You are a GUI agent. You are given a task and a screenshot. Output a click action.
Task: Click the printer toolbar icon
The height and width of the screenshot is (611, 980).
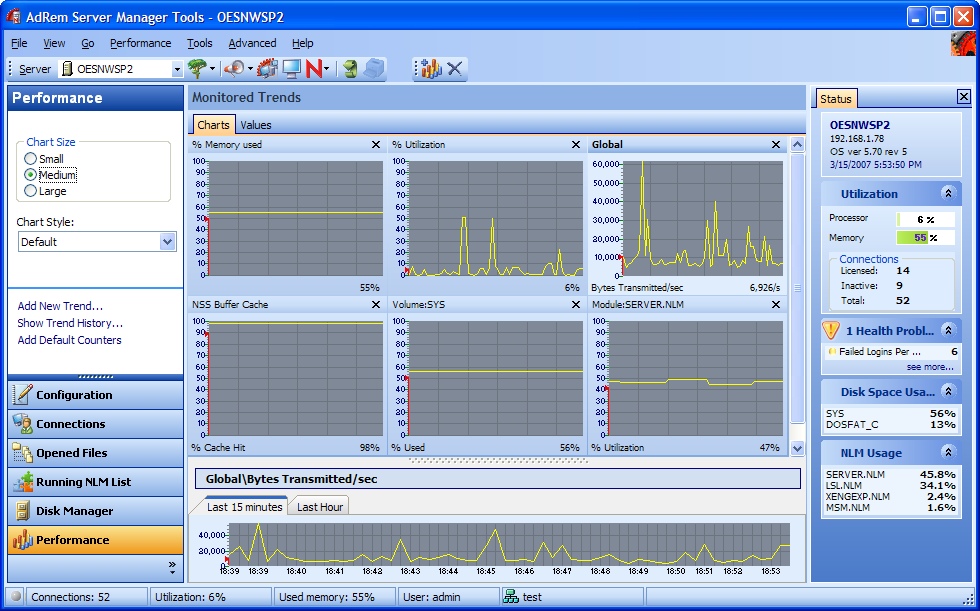(374, 68)
